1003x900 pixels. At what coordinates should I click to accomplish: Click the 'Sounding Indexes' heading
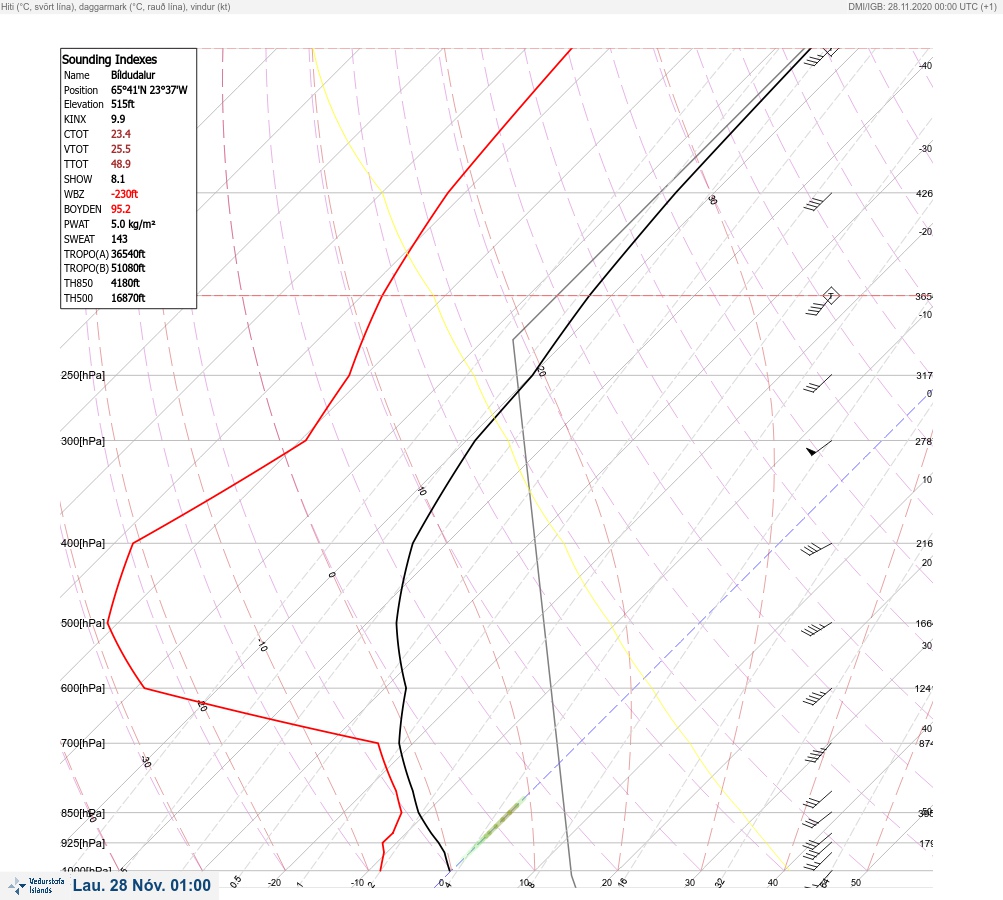point(109,59)
